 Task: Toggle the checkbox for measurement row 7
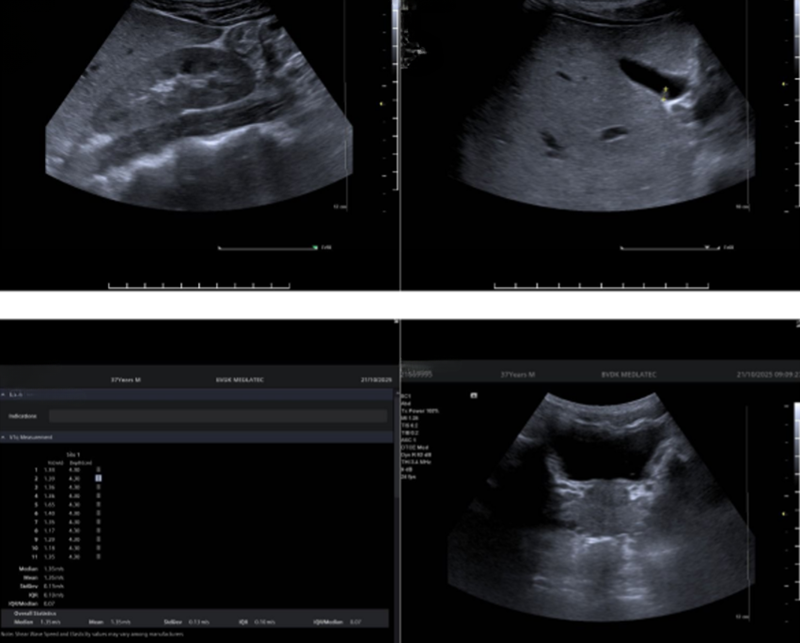(98, 522)
